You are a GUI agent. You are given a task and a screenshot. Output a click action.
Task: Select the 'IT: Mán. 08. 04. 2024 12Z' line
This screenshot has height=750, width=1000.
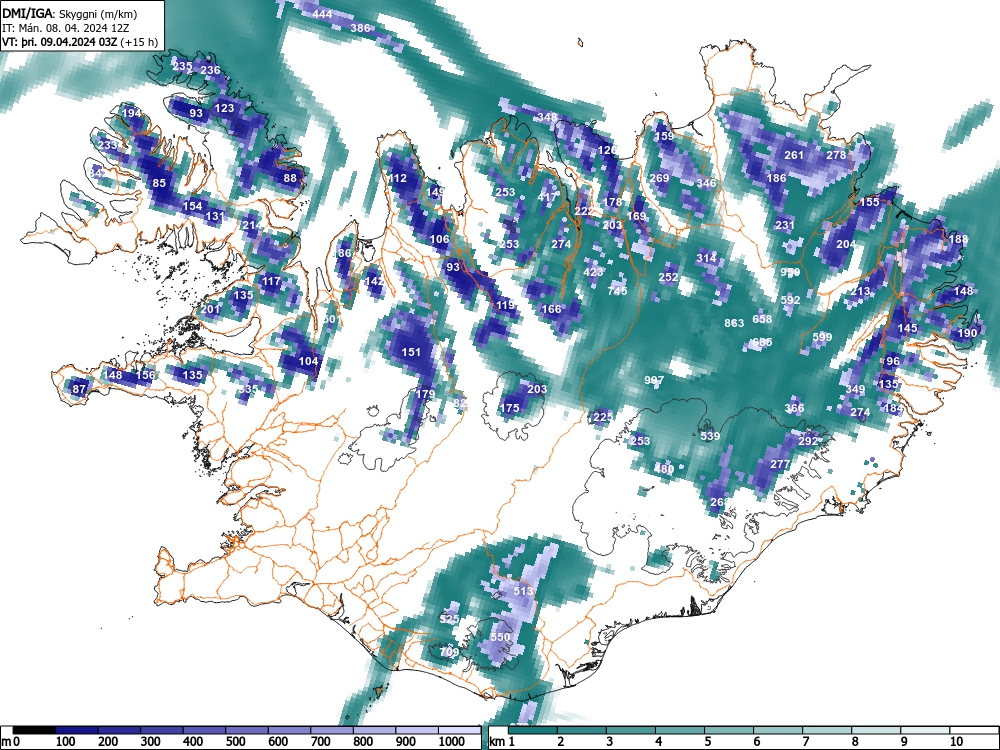pos(68,28)
